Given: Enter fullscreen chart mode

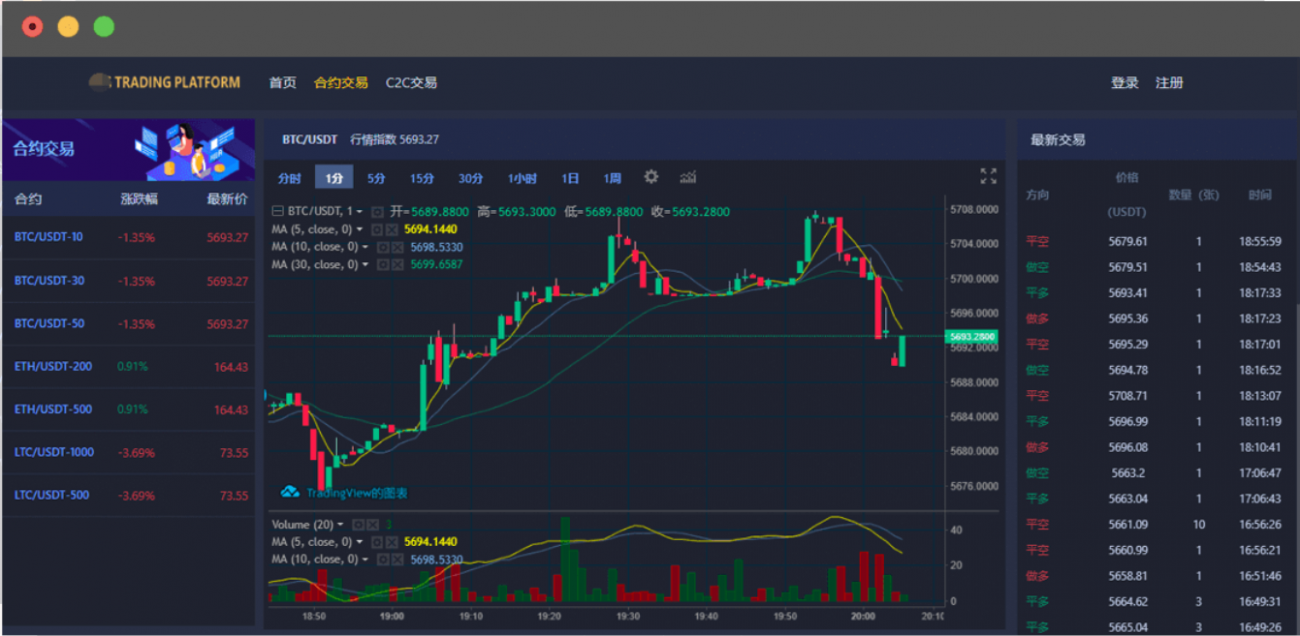Looking at the screenshot, I should click(988, 176).
